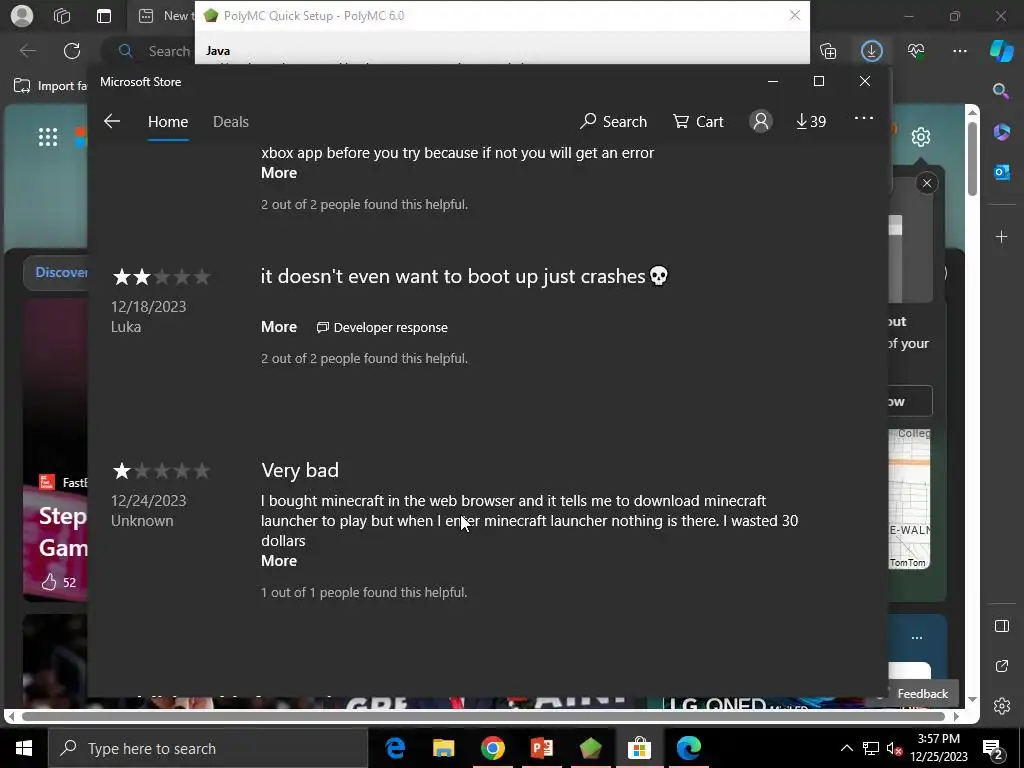Click the Edge browser profile avatar
The height and width of the screenshot is (768, 1024).
(22, 16)
